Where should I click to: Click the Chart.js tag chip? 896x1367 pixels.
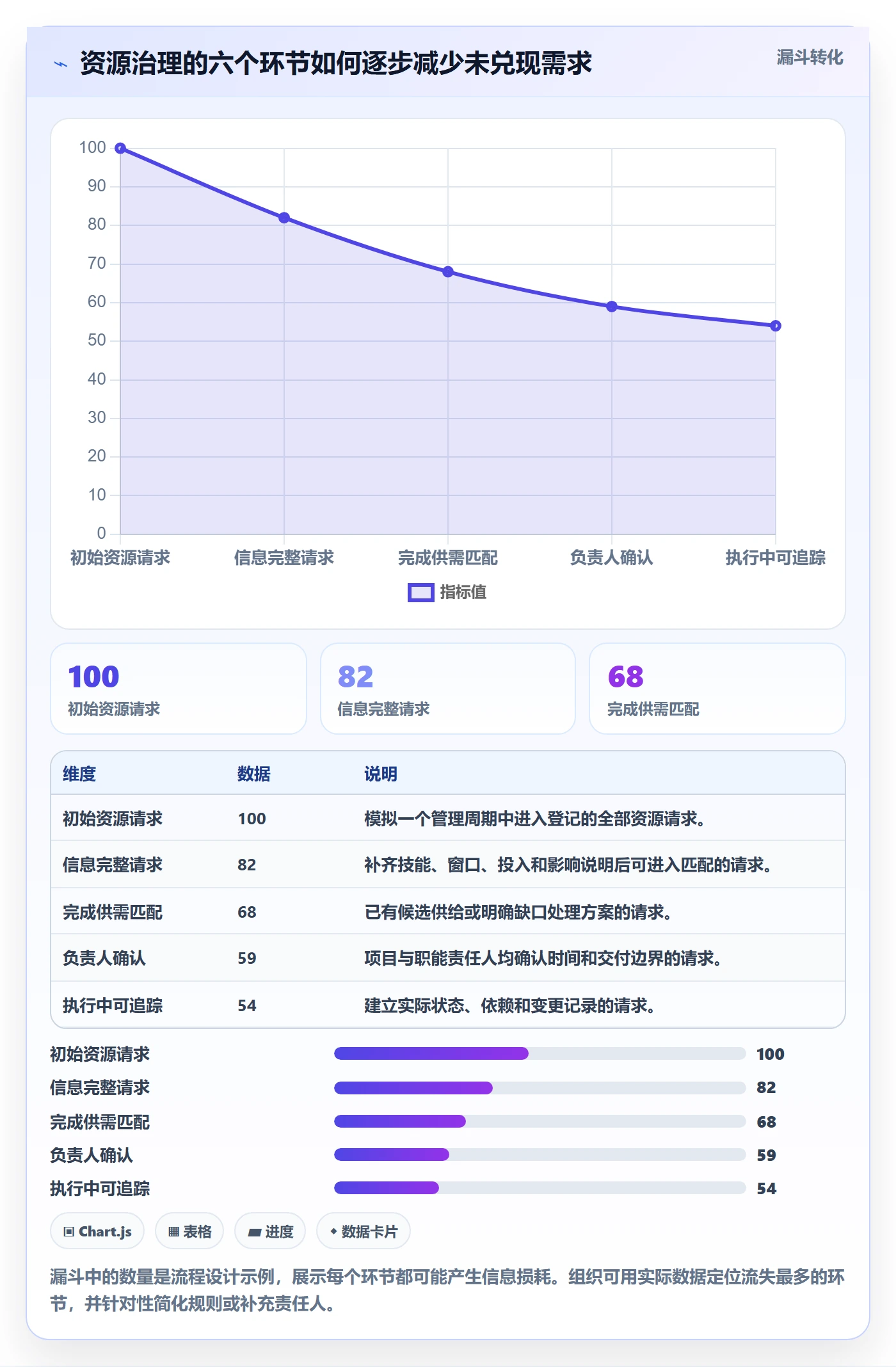coord(97,1231)
